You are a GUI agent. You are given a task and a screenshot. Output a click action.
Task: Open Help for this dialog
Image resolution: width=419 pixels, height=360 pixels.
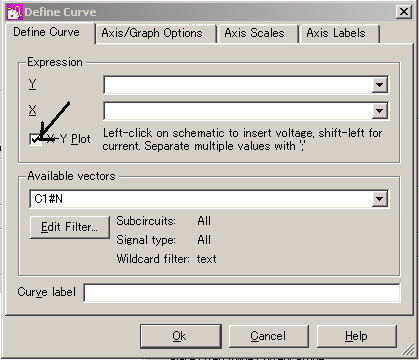[357, 336]
